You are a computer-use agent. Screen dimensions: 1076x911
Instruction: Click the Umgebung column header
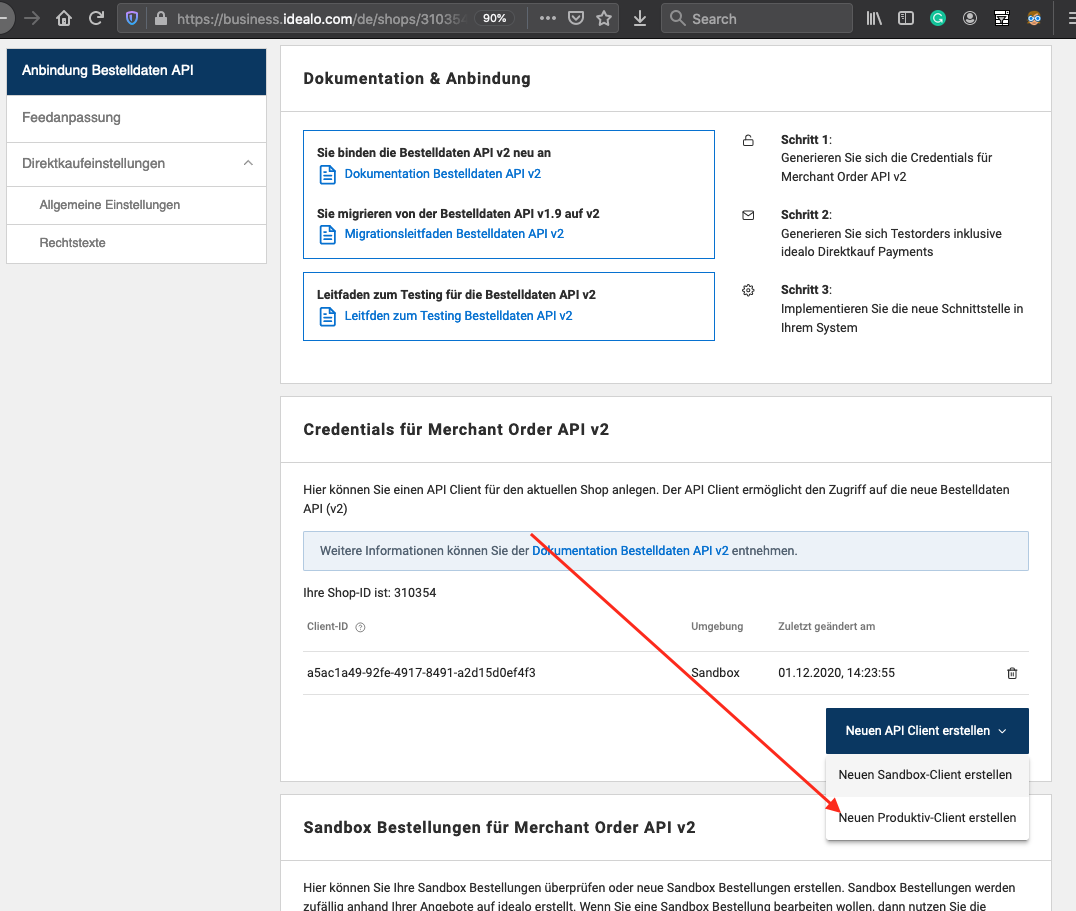tap(716, 626)
